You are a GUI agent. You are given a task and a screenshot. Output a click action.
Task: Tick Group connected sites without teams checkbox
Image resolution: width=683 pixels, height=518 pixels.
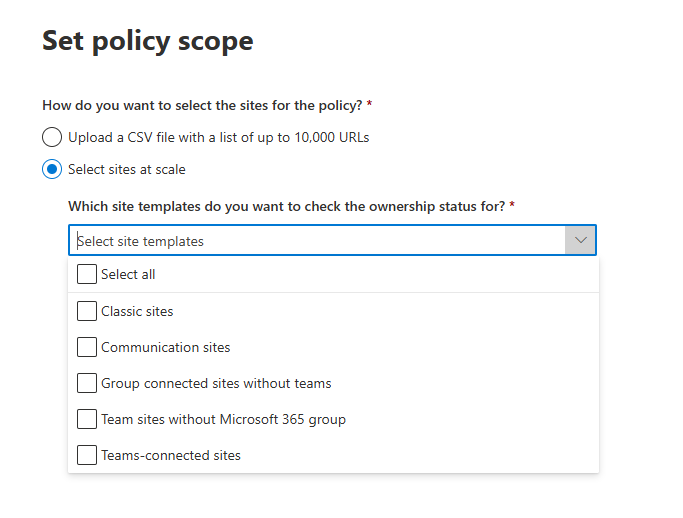click(87, 383)
